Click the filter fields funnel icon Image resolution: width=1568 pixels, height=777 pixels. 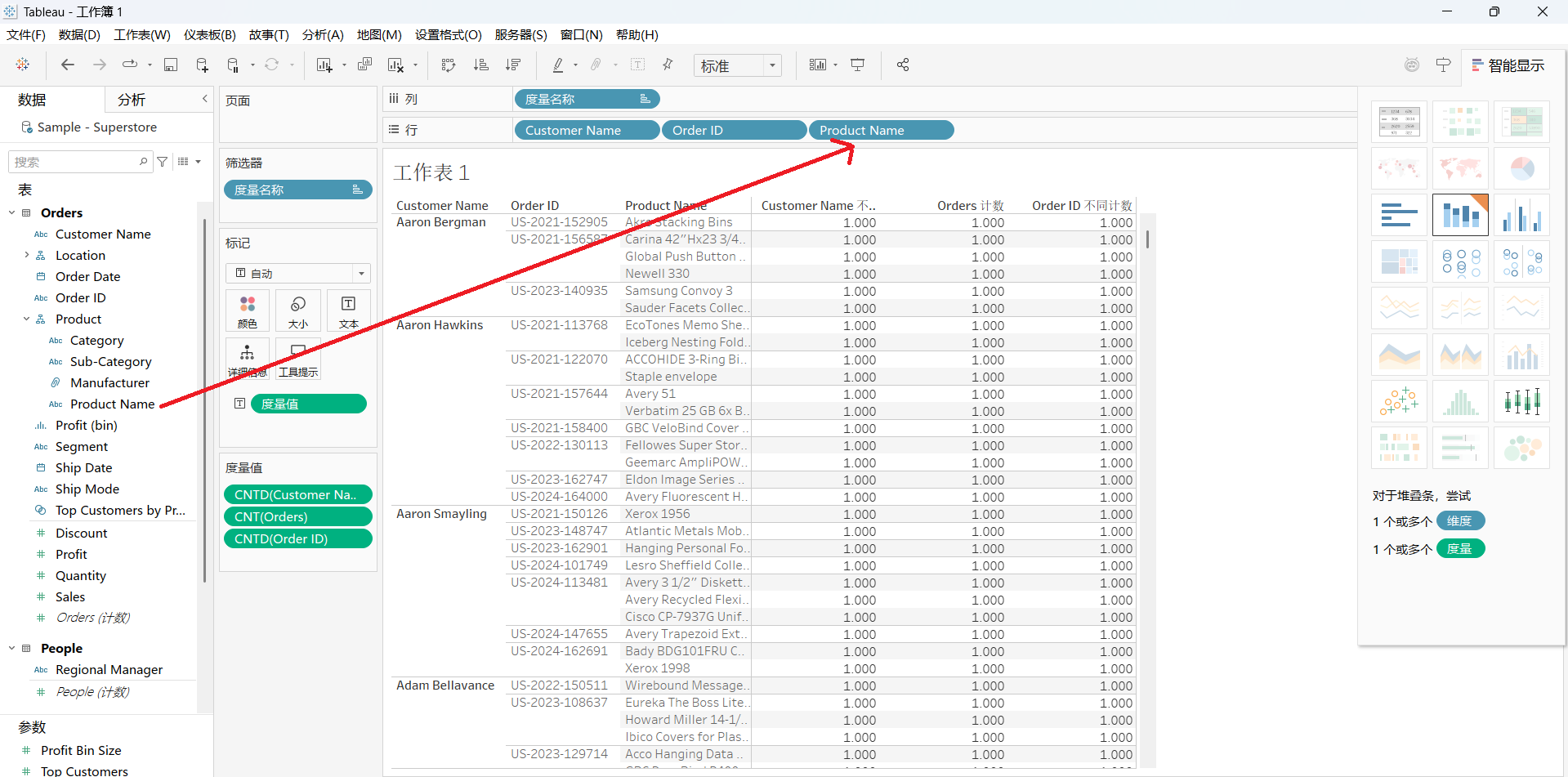tap(163, 162)
